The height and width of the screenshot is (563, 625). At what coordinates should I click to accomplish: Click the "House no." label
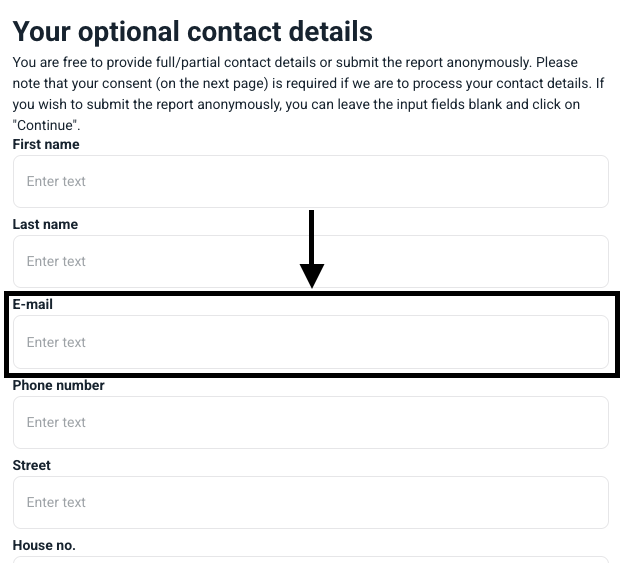(x=44, y=545)
